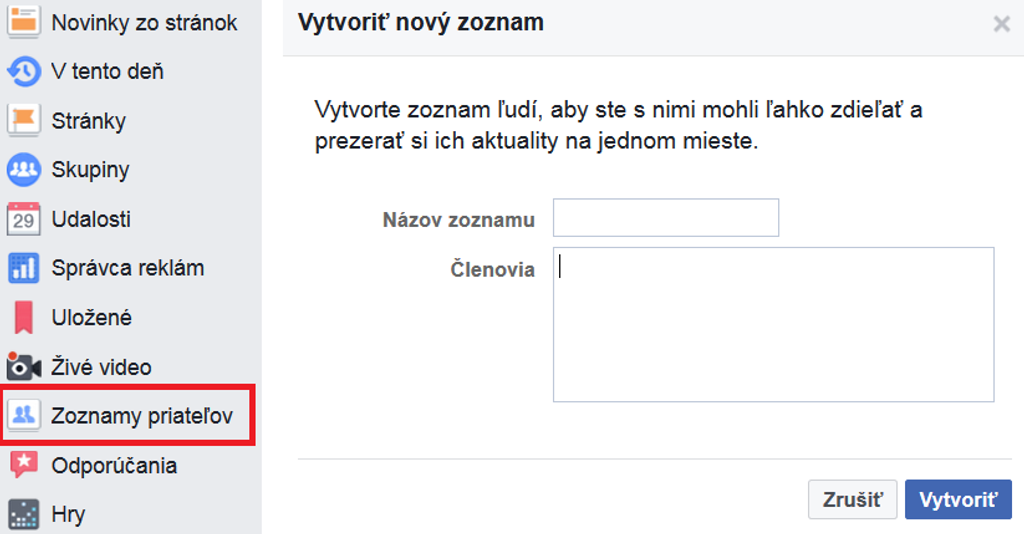Screen dimensions: 1024x534
Task: Open the Skupiny menu item
Action: click(90, 170)
